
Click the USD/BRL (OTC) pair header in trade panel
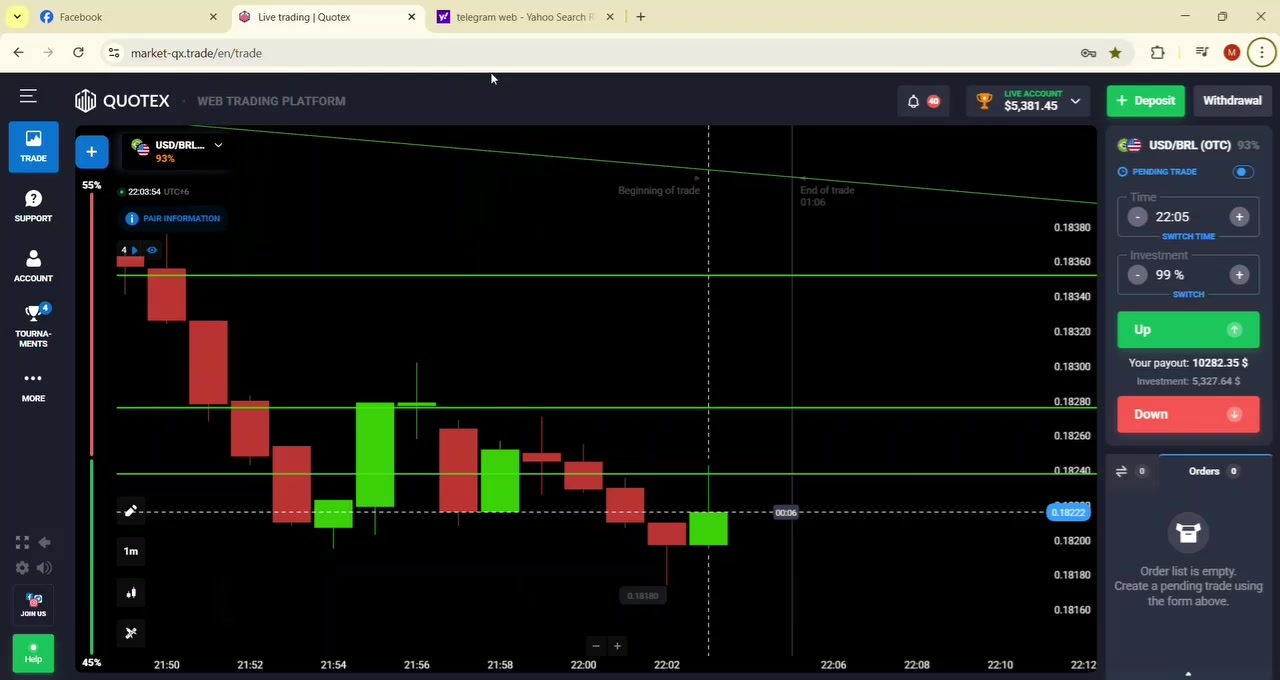(1188, 145)
